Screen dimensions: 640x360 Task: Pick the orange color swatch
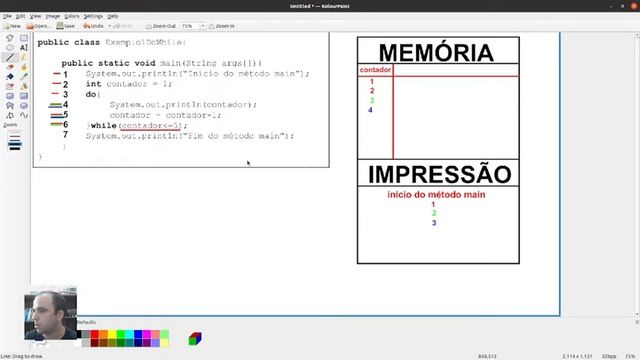(103, 335)
